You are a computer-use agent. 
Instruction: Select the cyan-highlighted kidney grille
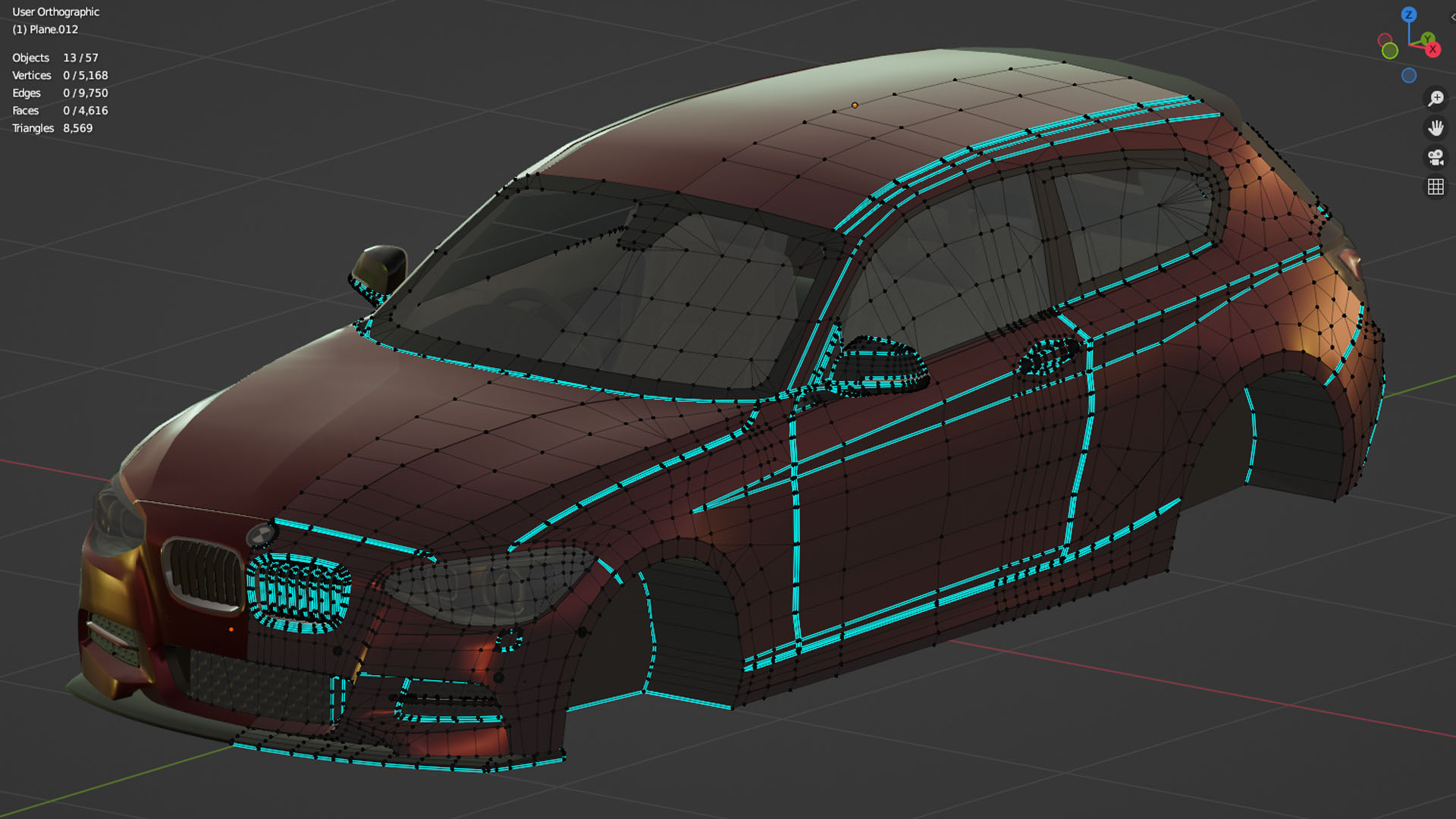[298, 593]
